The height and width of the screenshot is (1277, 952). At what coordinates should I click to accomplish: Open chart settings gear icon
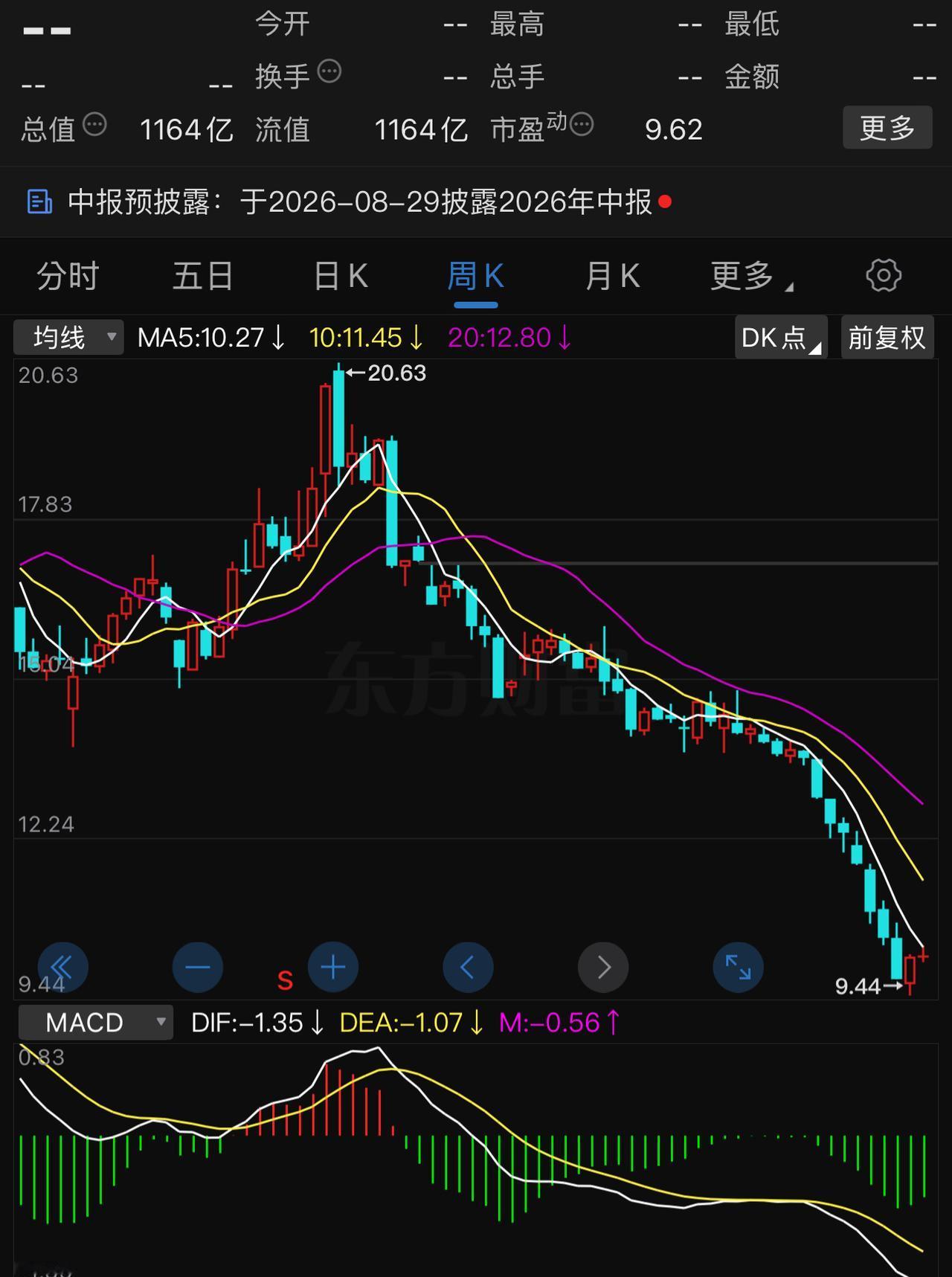click(x=884, y=276)
